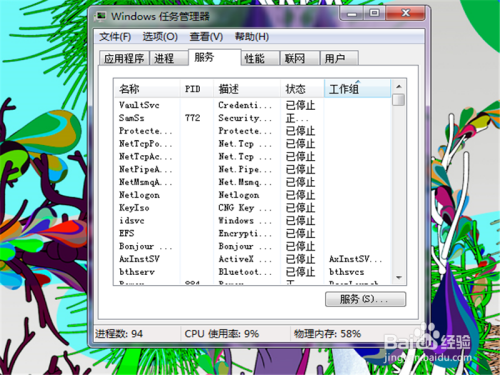Click the Security... description cell
Image resolution: width=500 pixels, height=375 pixels.
[x=245, y=118]
